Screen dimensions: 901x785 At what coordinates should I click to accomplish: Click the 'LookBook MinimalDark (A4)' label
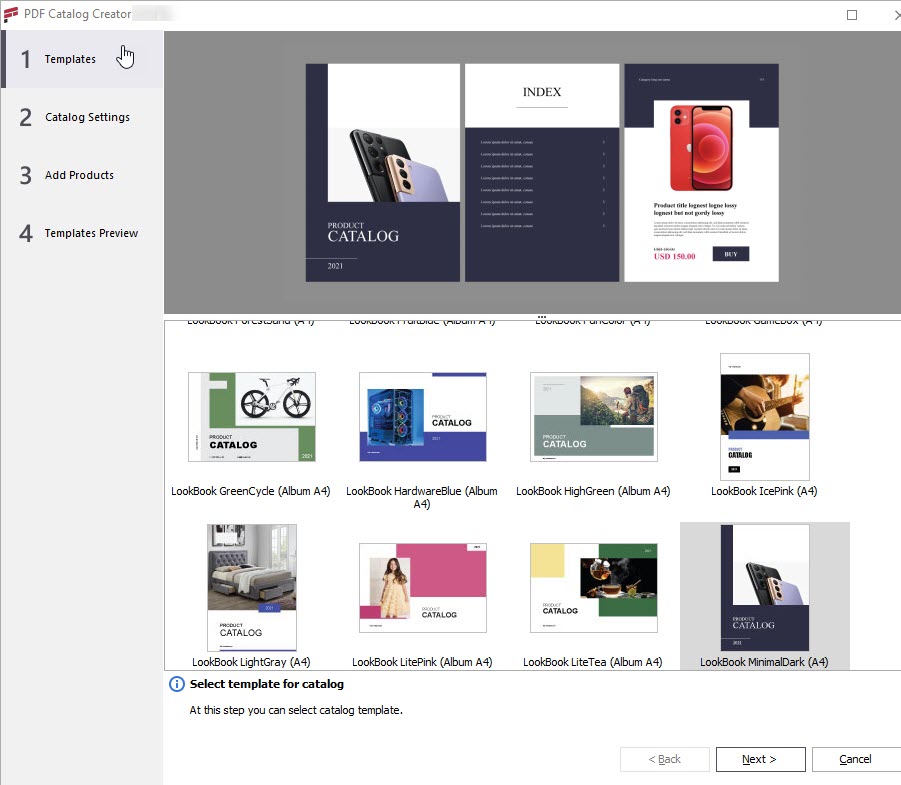point(764,662)
